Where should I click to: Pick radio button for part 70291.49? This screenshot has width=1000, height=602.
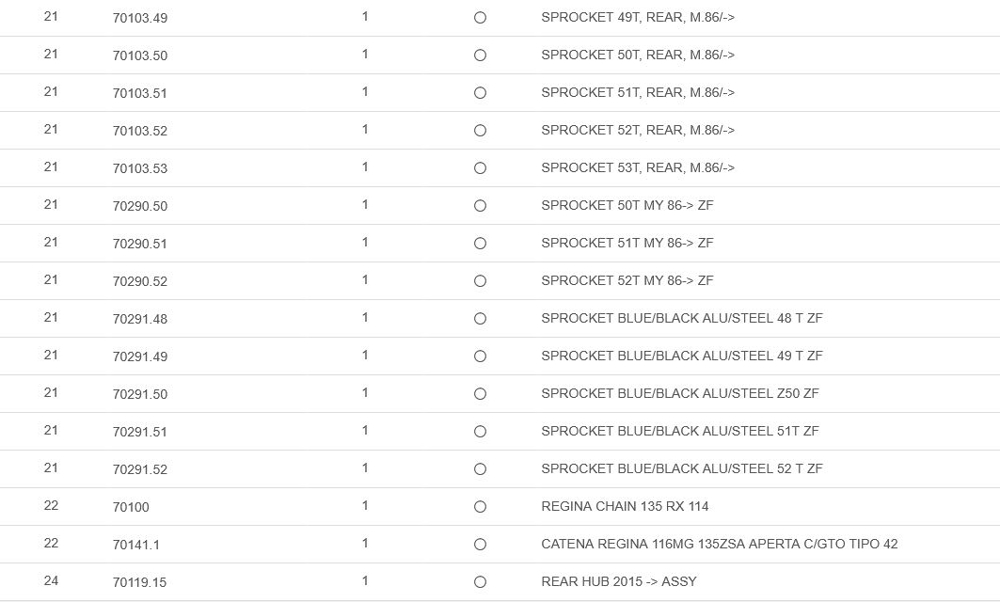[x=480, y=356]
